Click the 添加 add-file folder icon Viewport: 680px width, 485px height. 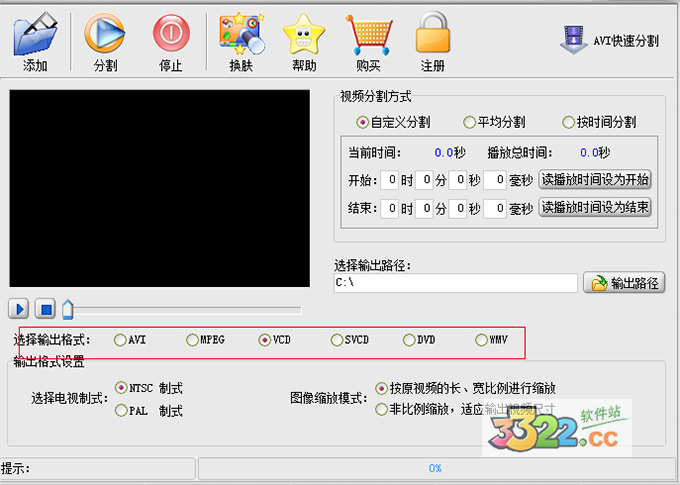point(36,34)
